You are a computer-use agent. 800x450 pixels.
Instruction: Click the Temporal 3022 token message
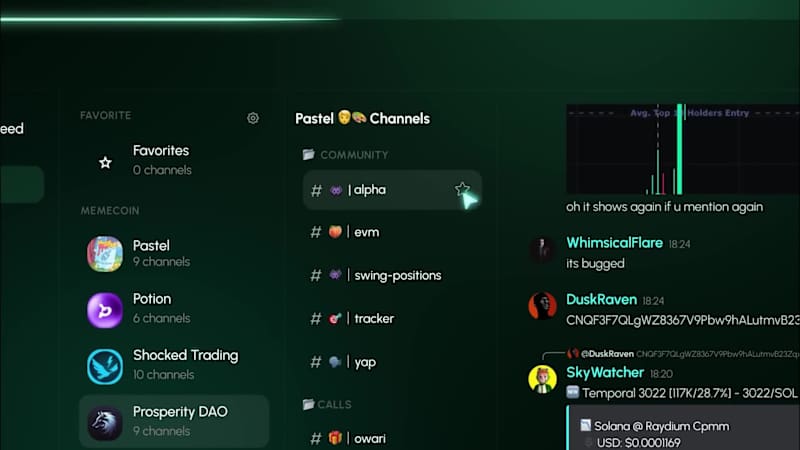683,393
